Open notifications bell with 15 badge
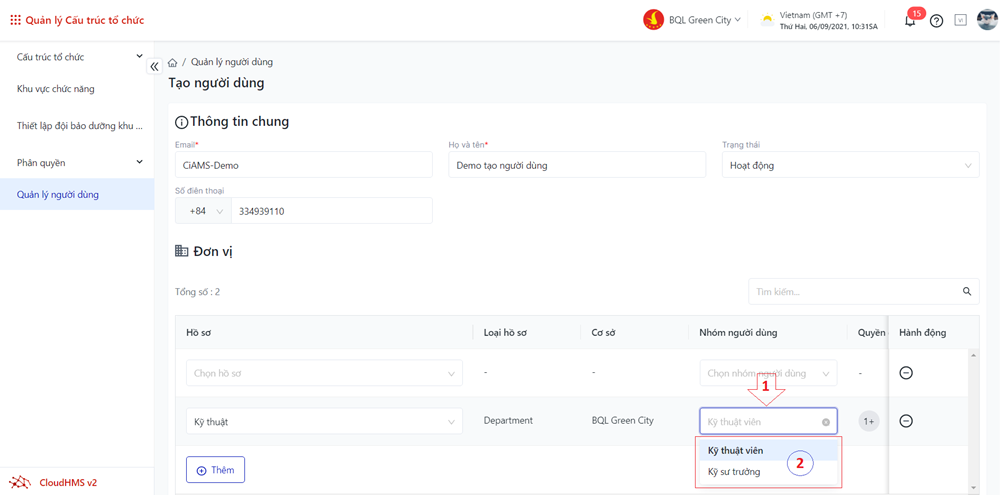Image resolution: width=1004 pixels, height=495 pixels. click(x=910, y=20)
